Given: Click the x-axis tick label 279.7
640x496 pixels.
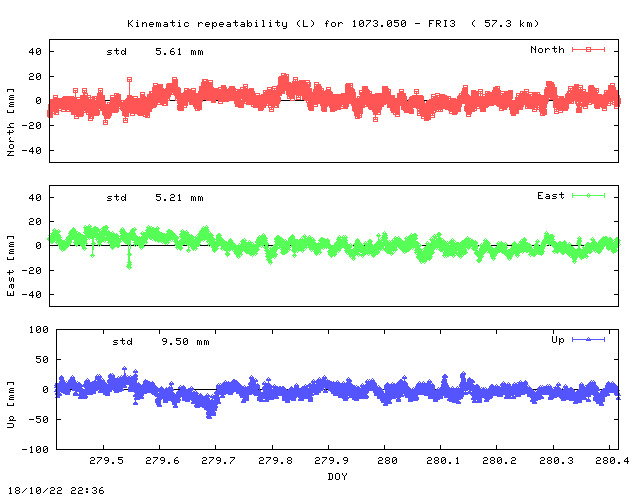Looking at the screenshot, I should point(218,460).
